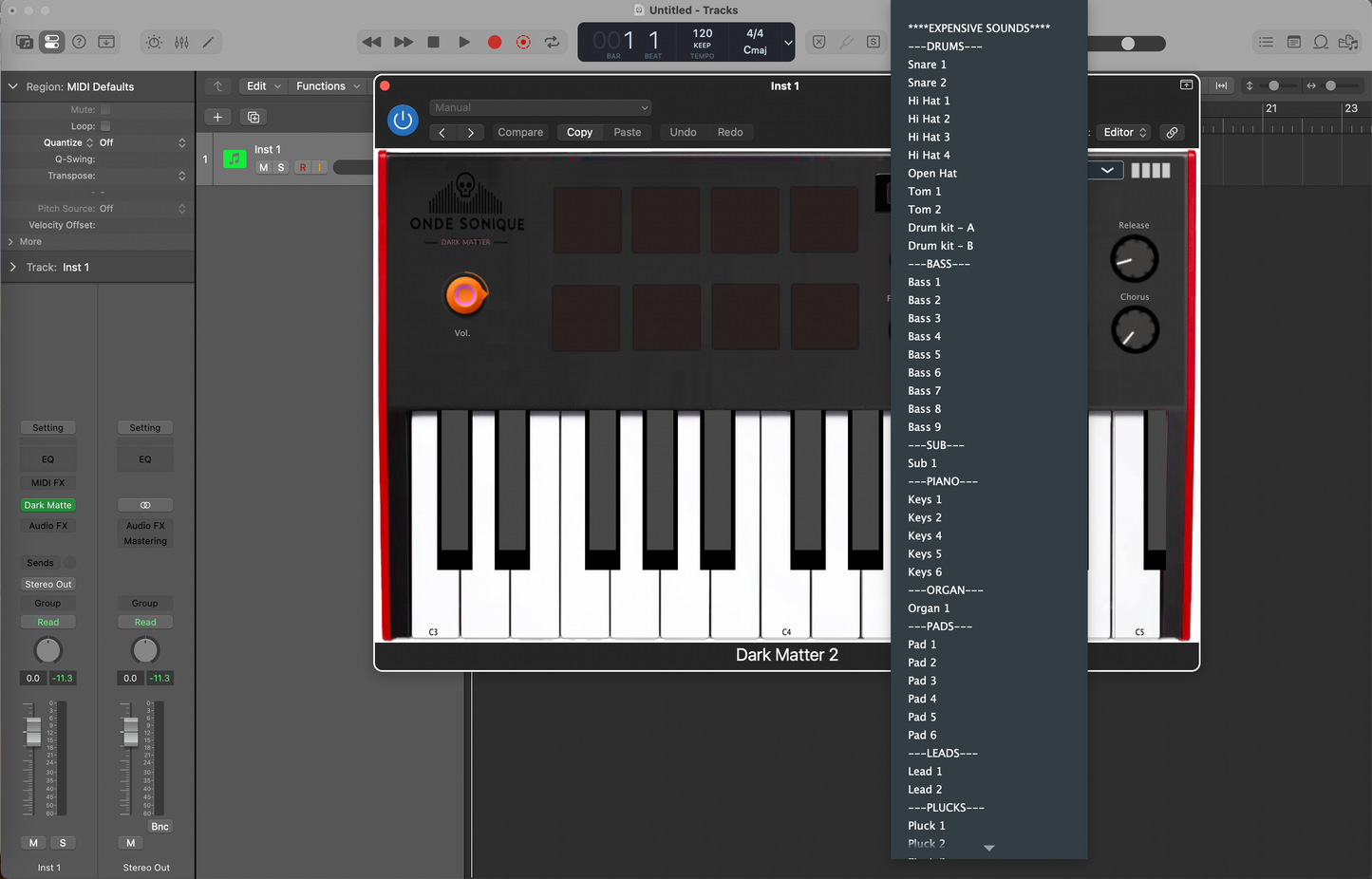Screen dimensions: 1372x879
Task: Choose Organ 1 in the preset menu
Action: coord(928,608)
